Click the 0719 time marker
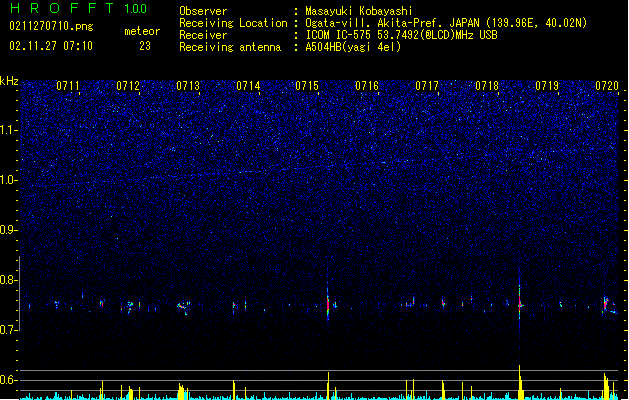The image size is (629, 400). pyautogui.click(x=547, y=86)
